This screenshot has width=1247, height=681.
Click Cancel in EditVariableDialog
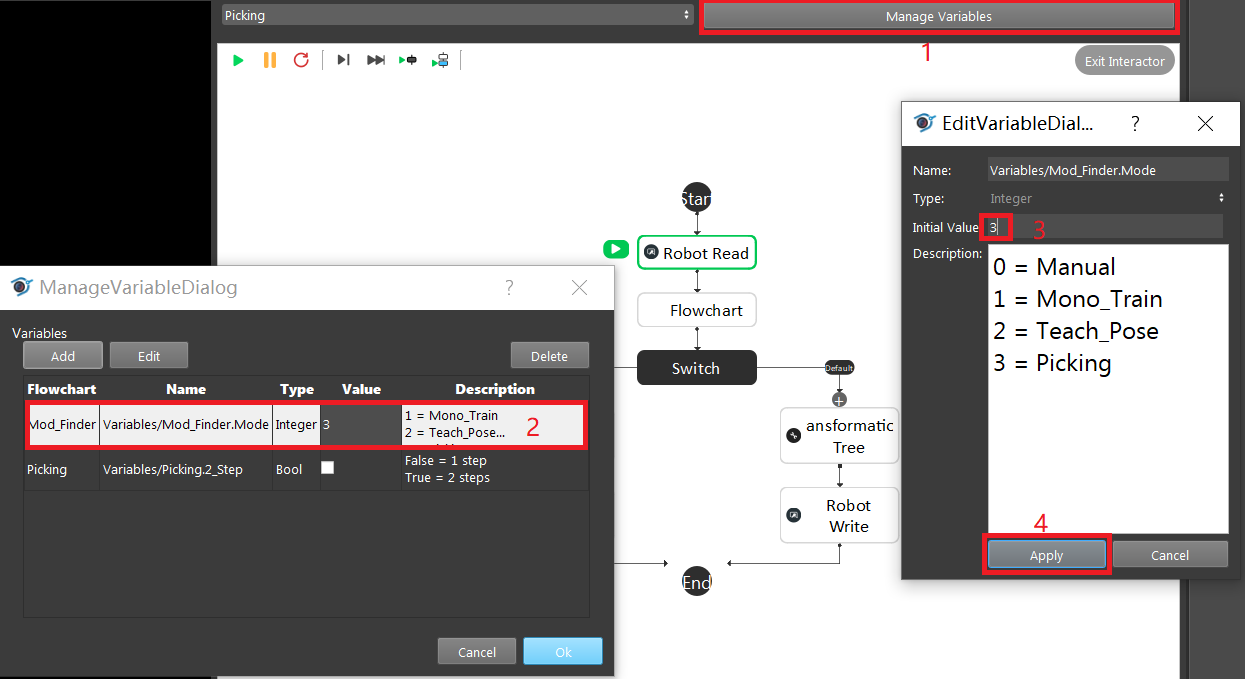pos(1170,555)
